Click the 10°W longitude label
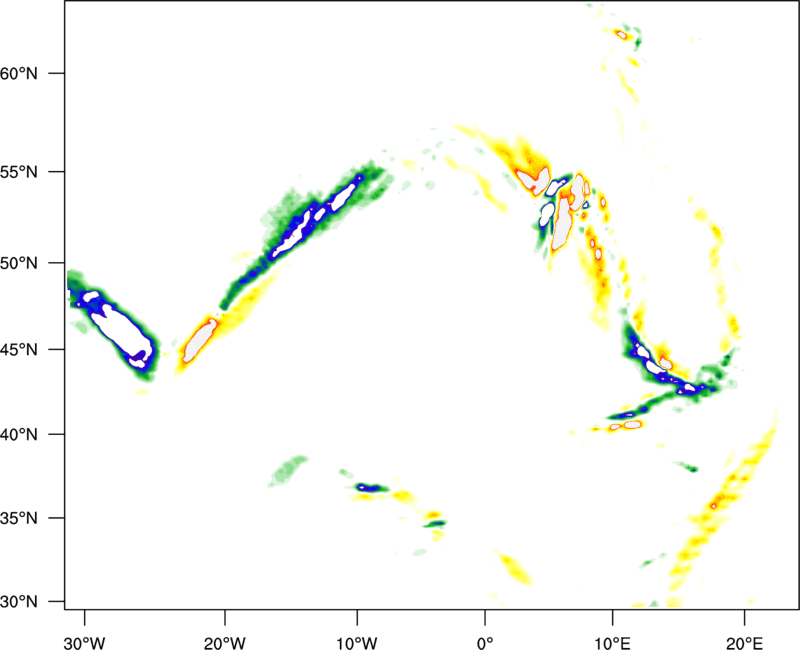The height and width of the screenshot is (650, 800). coord(357,643)
